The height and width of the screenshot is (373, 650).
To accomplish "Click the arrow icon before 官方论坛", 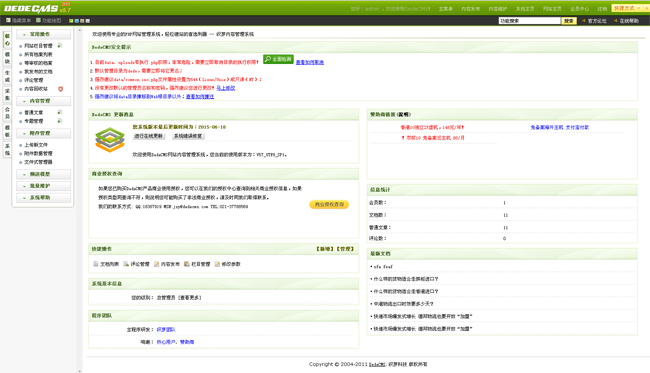I will pos(584,20).
